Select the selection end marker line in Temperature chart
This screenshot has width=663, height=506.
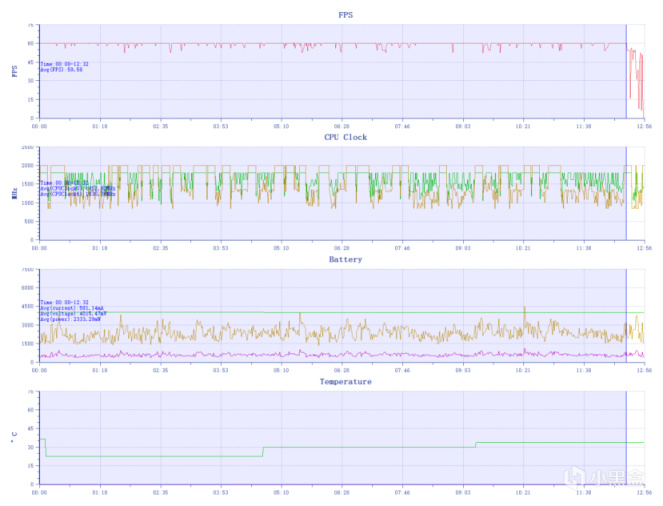pyautogui.click(x=626, y=438)
